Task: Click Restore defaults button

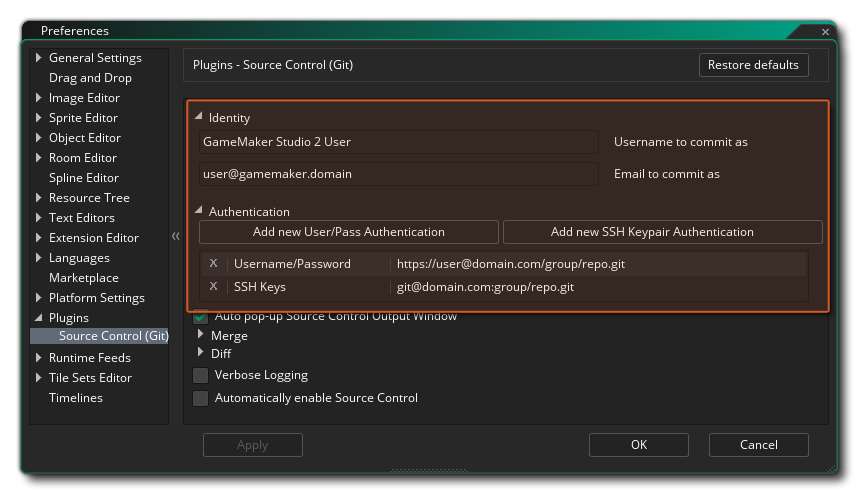Action: (752, 65)
